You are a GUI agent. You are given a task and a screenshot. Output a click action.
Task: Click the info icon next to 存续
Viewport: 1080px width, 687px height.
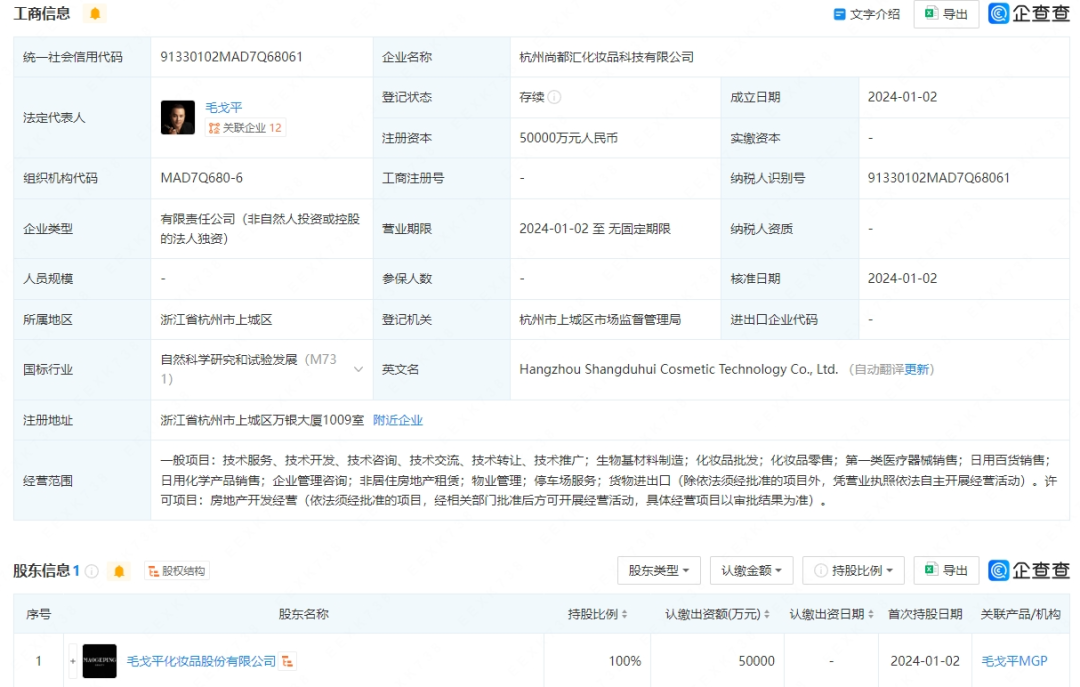[x=554, y=97]
